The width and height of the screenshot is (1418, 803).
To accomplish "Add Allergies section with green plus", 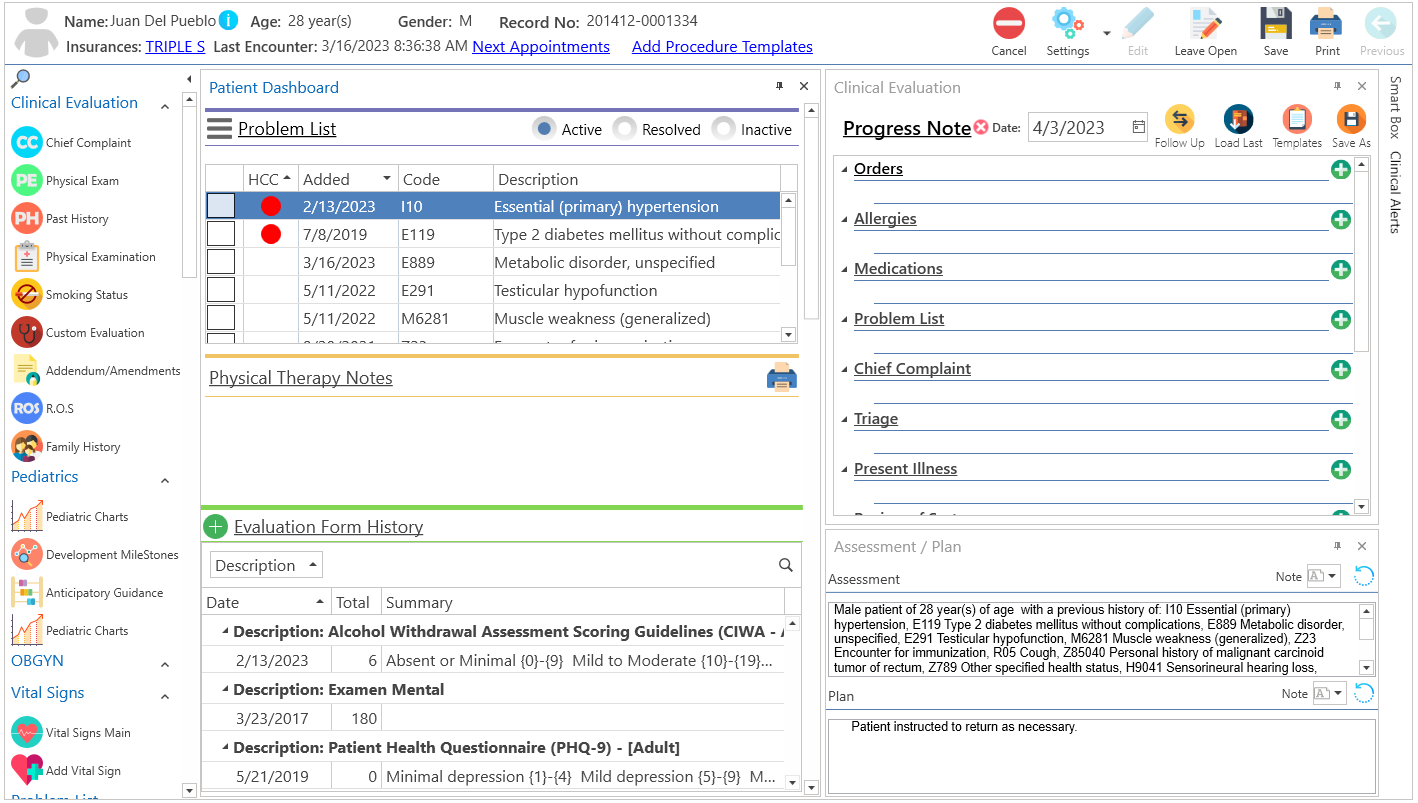I will (1341, 219).
